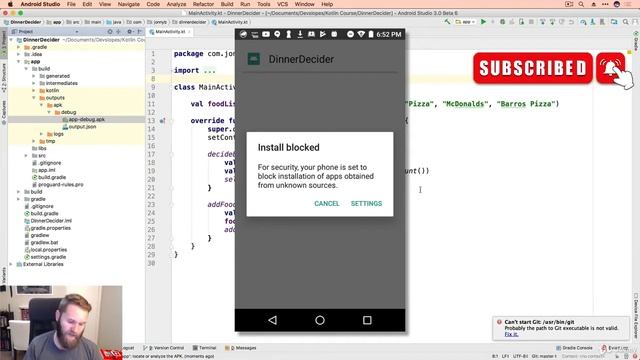The width and height of the screenshot is (640, 360).
Task: Click the Fix it link in Git notification
Action: click(511, 334)
